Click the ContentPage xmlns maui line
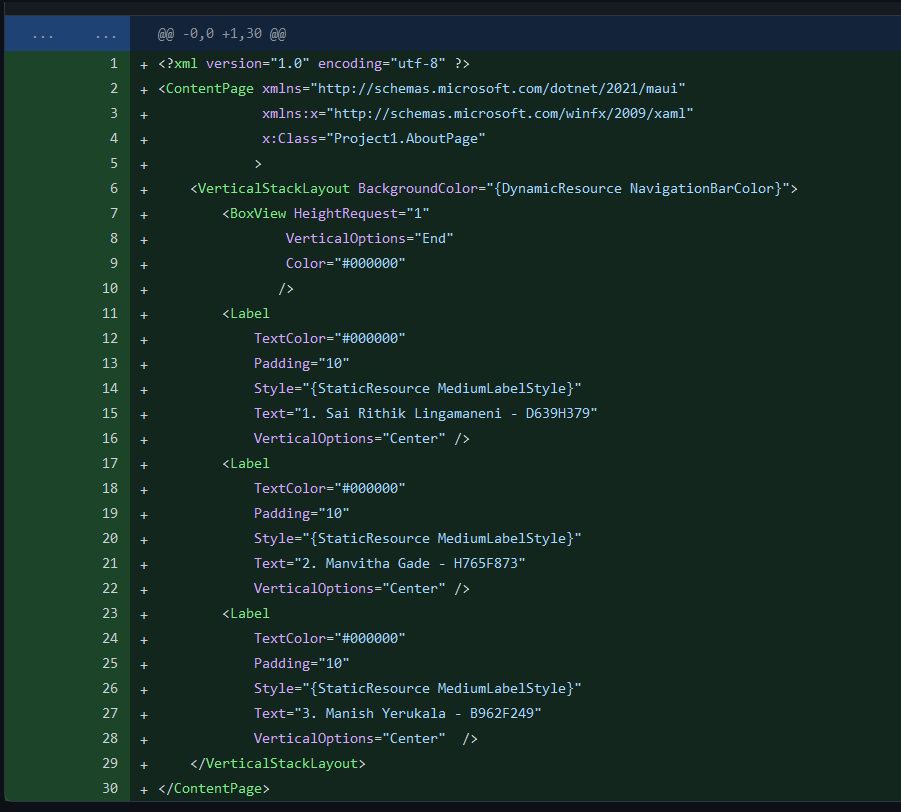901x812 pixels. click(x=422, y=88)
